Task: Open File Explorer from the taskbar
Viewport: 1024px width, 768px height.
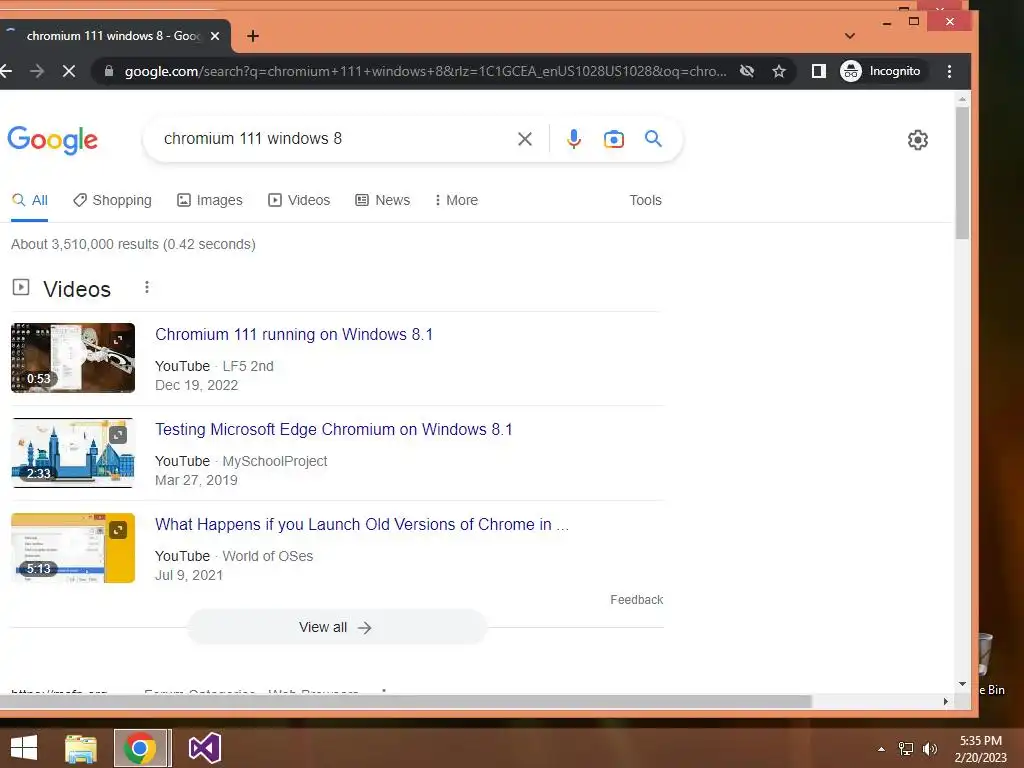Action: click(81, 748)
